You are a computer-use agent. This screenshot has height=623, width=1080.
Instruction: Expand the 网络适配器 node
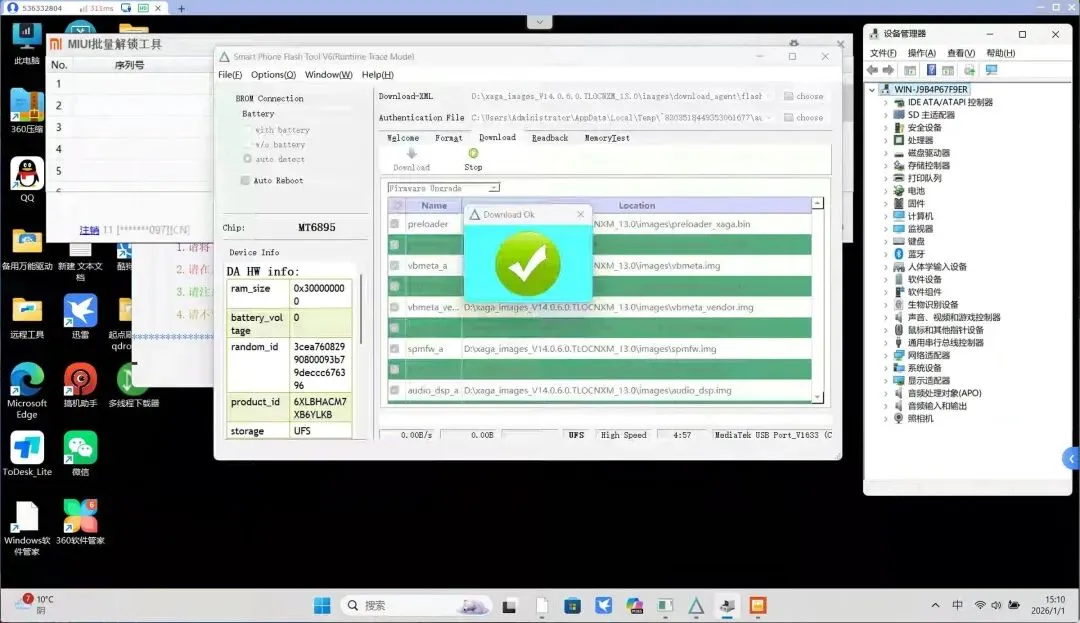click(x=886, y=355)
